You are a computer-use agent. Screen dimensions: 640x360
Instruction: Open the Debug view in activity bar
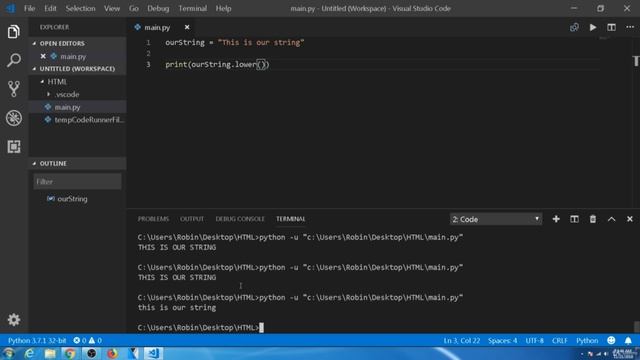[13, 118]
